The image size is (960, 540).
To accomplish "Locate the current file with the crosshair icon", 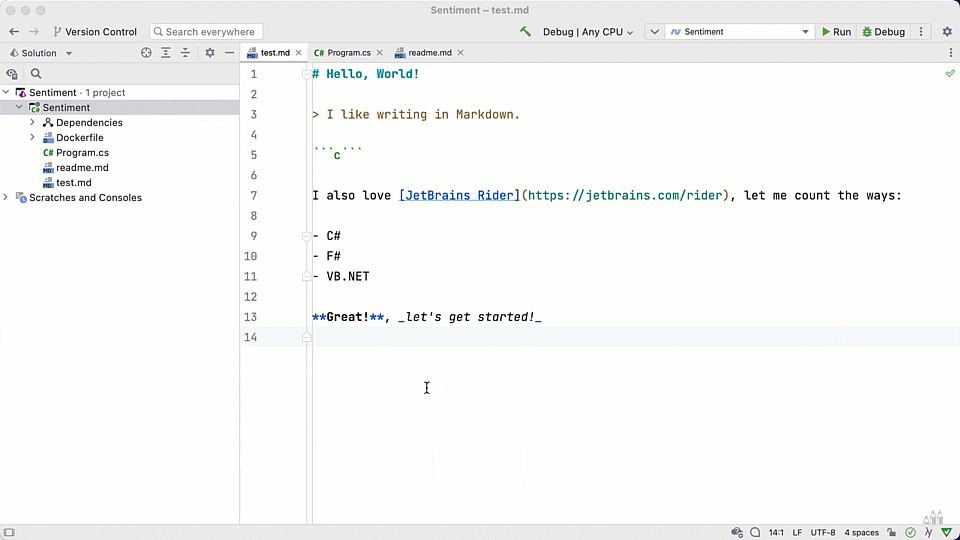I will coord(146,53).
